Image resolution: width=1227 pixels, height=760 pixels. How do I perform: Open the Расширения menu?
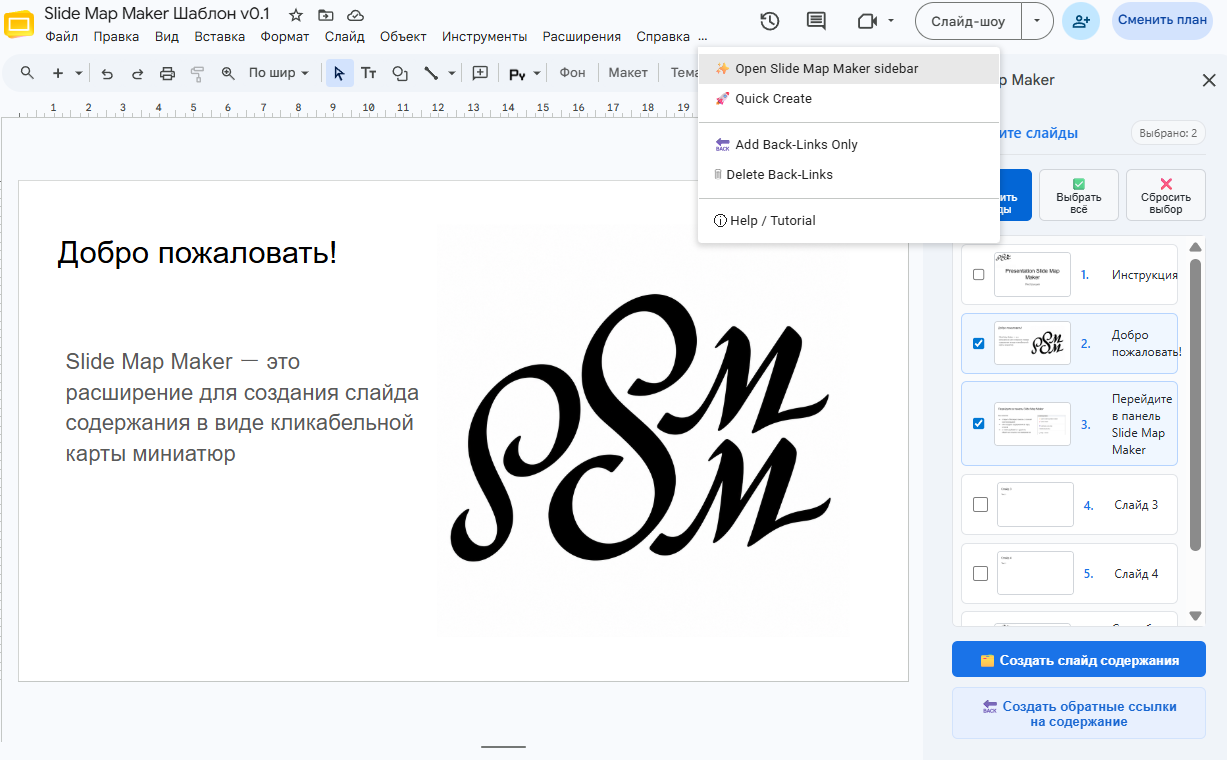tap(582, 37)
